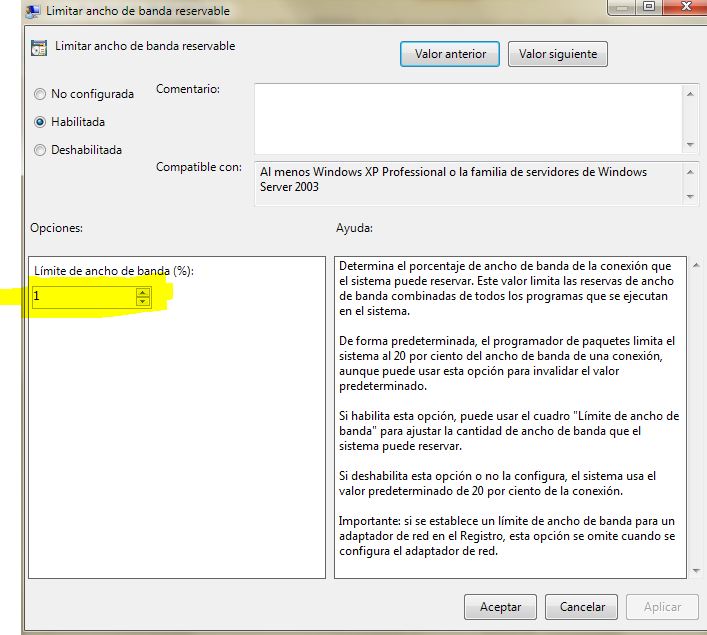Click help paragraph starting 'Si deshabilita esta opción'
The width and height of the screenshot is (707, 635).
[497, 483]
